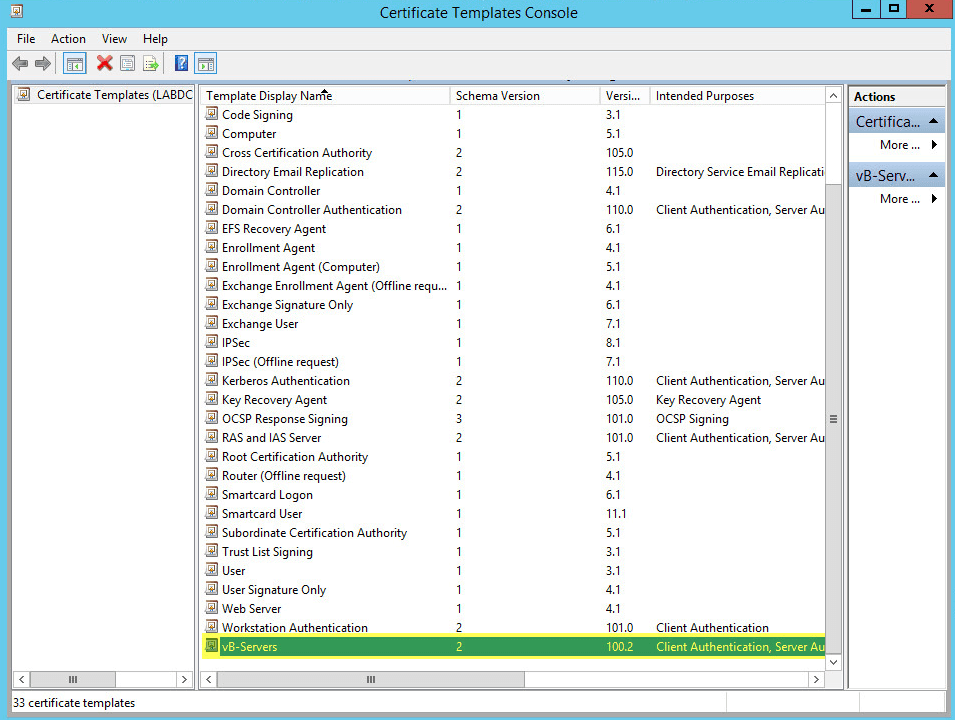The width and height of the screenshot is (955, 720).
Task: Click the IPSec template row icon
Action: (x=211, y=342)
